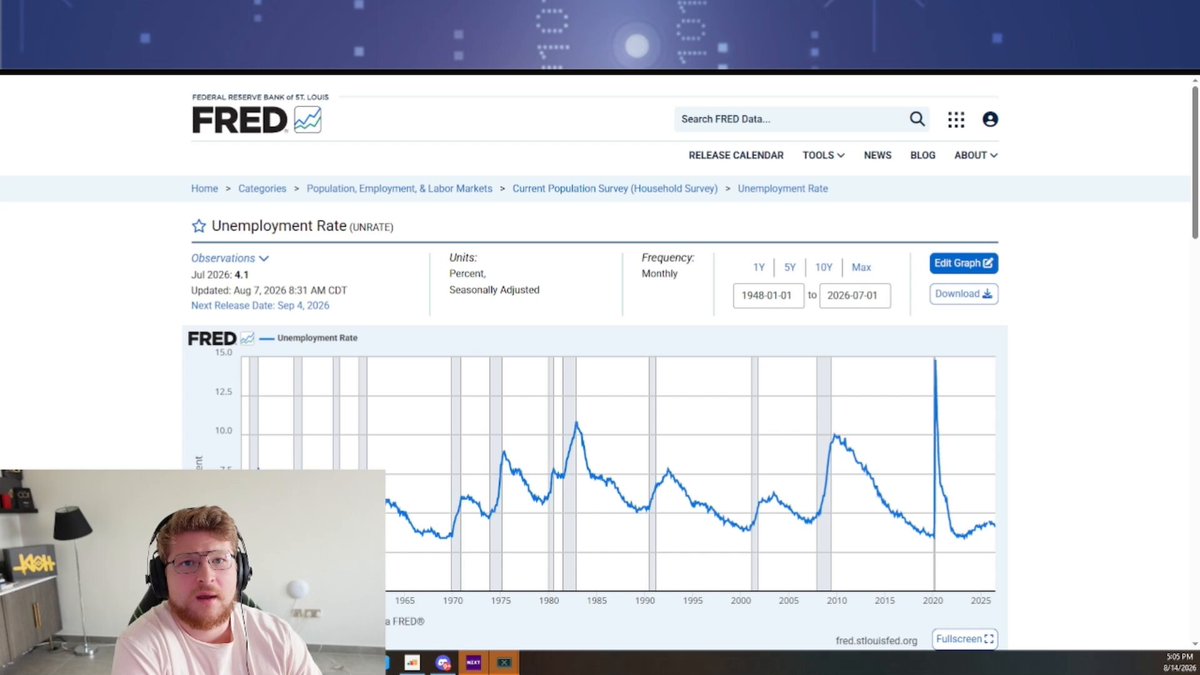Favorite the series with the star icon
Image resolution: width=1200 pixels, height=675 pixels.
199,226
